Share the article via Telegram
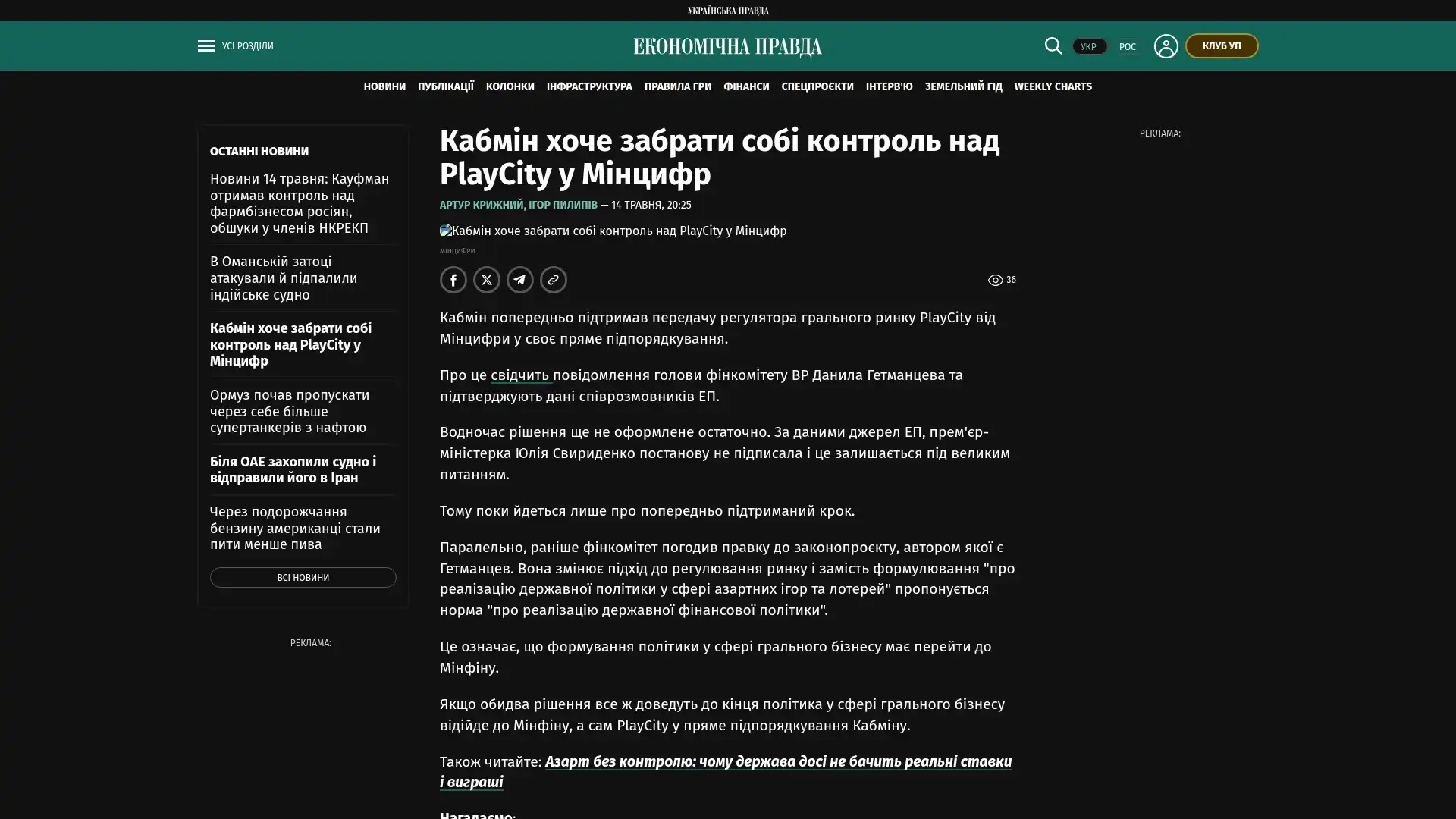Screen dimensions: 1456x819 [x=520, y=280]
